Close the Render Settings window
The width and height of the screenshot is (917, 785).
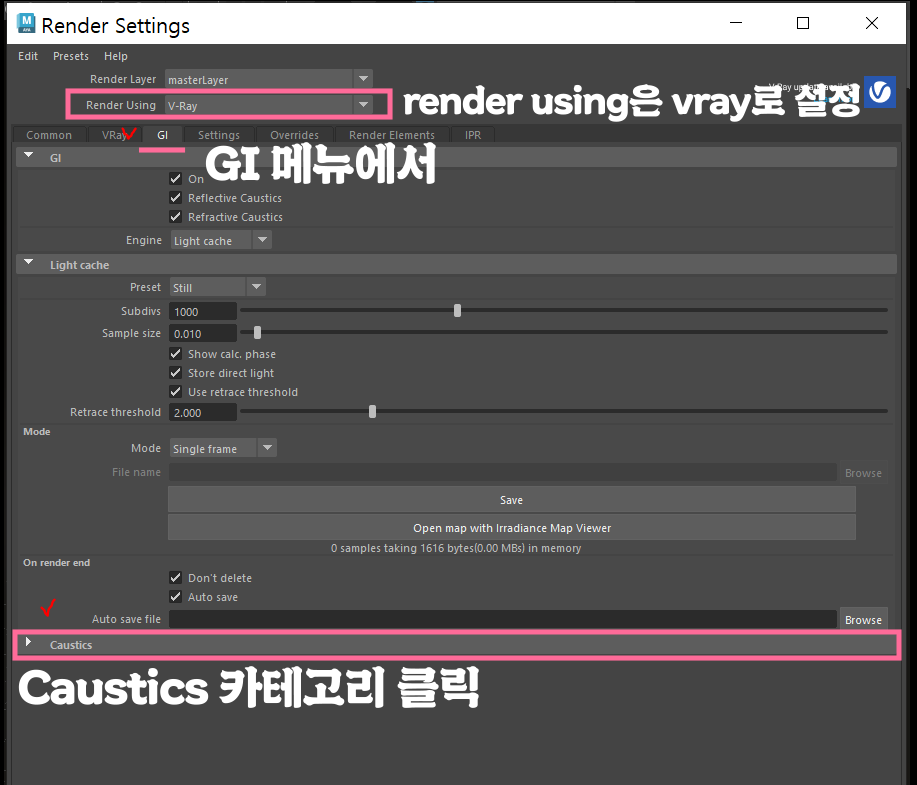pyautogui.click(x=872, y=23)
